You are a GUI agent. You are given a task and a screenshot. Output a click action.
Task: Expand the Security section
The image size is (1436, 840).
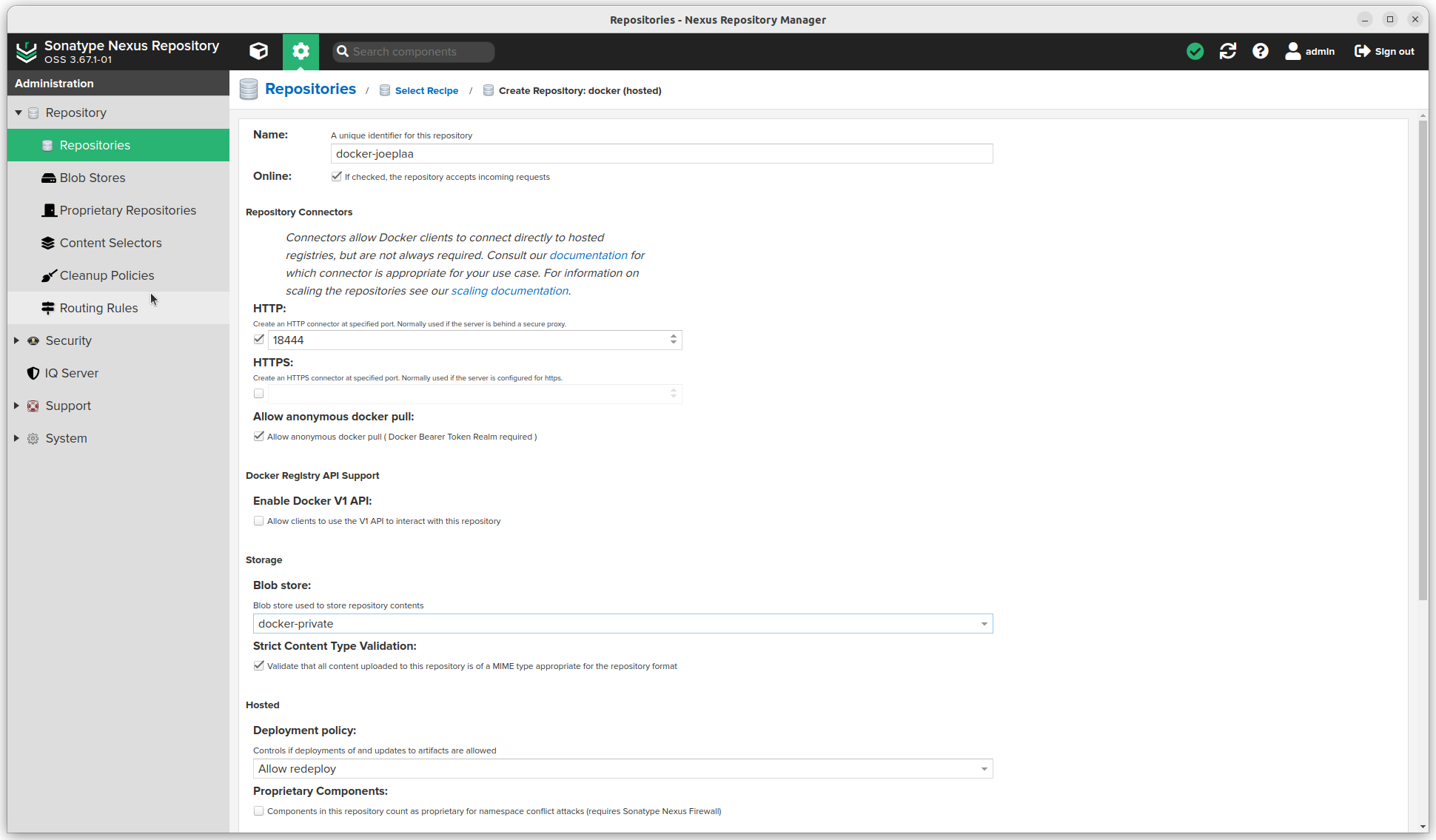click(x=16, y=340)
